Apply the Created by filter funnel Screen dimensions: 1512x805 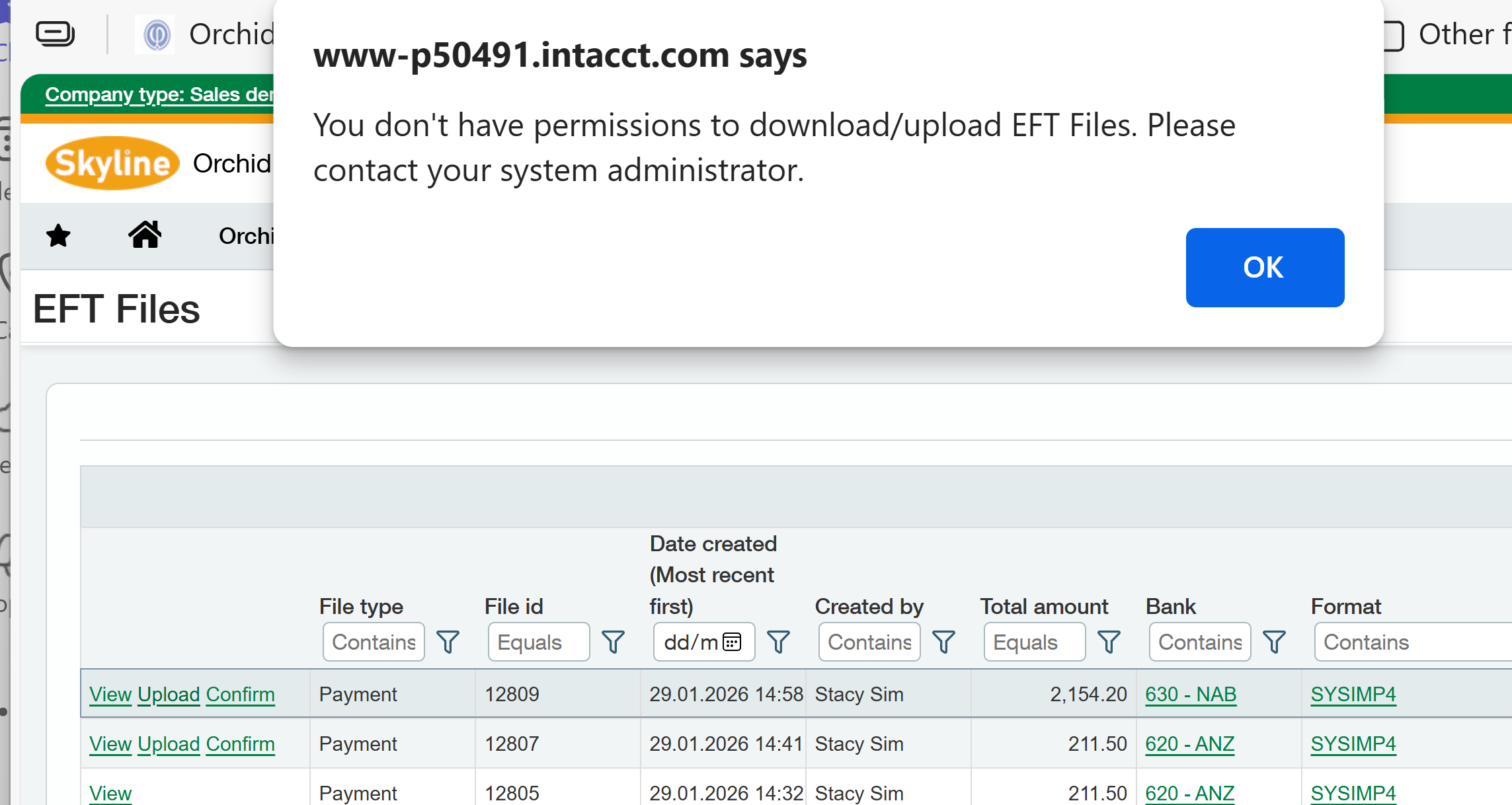[943, 642]
